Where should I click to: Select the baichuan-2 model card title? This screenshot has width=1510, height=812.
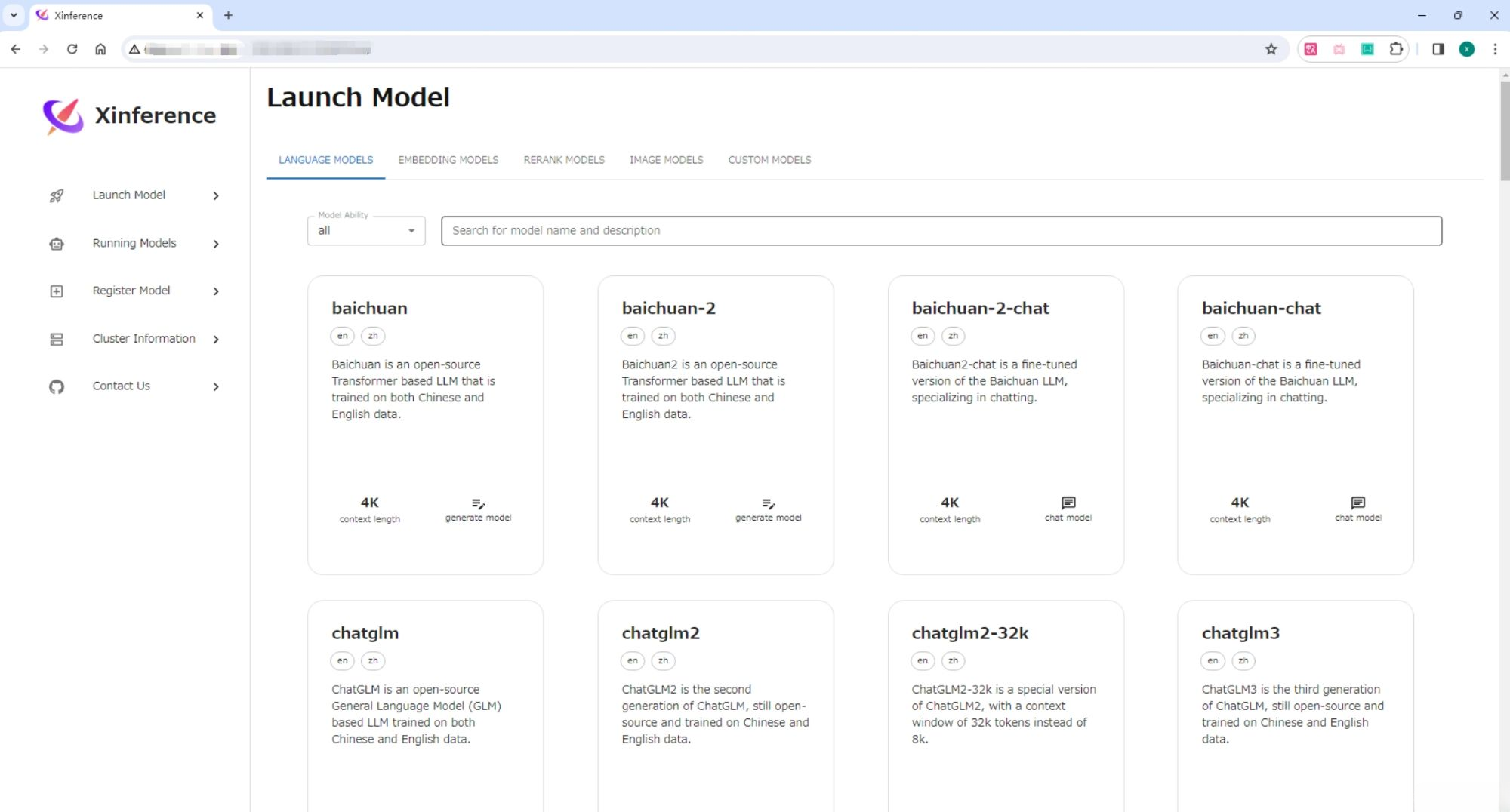point(668,308)
